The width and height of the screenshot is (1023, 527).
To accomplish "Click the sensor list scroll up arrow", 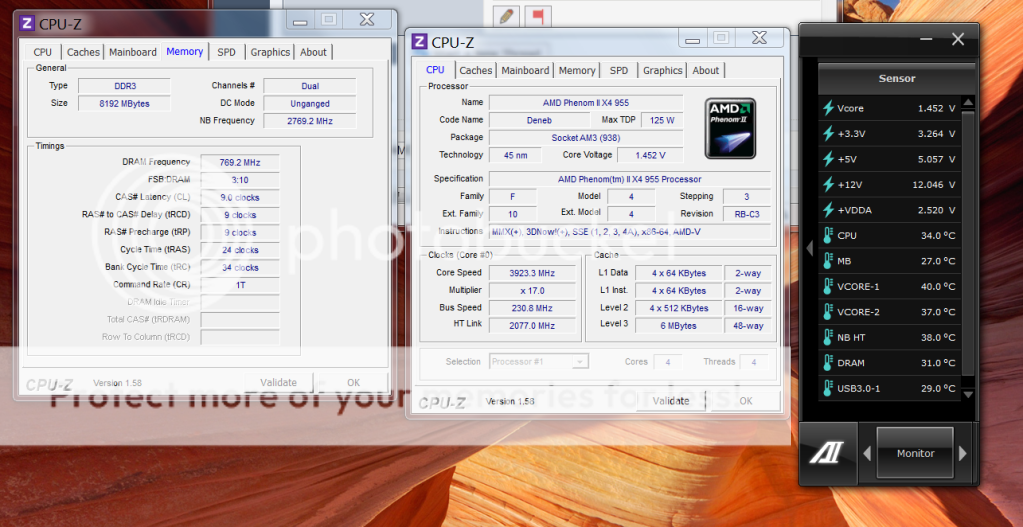I will tap(968, 103).
